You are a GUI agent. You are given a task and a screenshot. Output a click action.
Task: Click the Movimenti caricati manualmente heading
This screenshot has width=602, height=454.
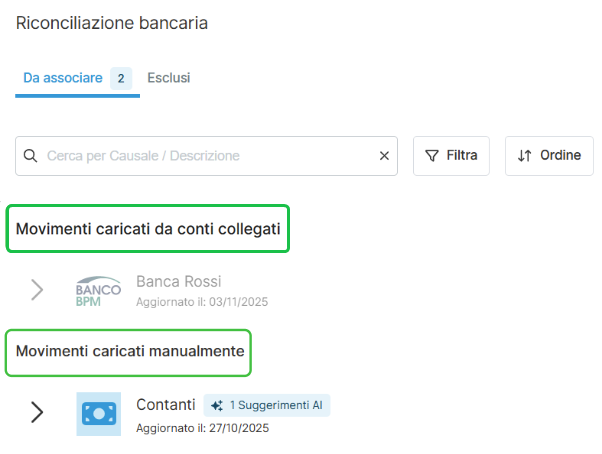130,351
